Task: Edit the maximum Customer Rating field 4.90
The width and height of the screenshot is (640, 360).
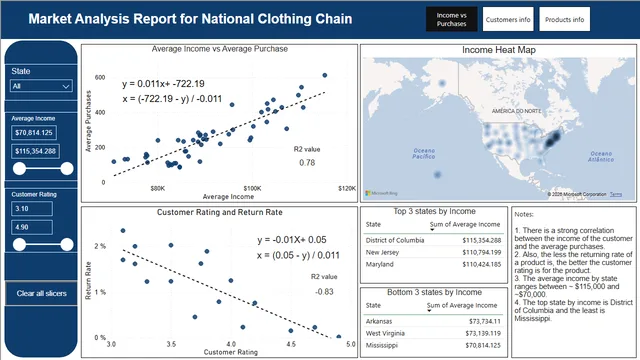Action: (x=32, y=227)
